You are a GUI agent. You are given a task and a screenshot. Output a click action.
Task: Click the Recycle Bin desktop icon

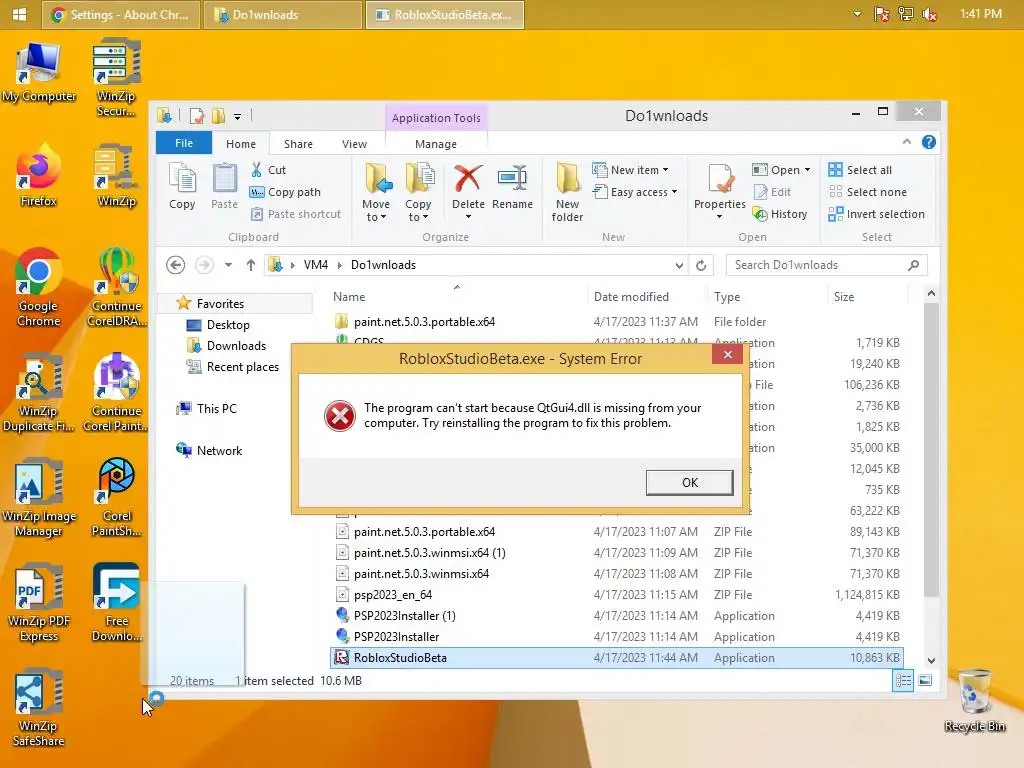(x=974, y=700)
